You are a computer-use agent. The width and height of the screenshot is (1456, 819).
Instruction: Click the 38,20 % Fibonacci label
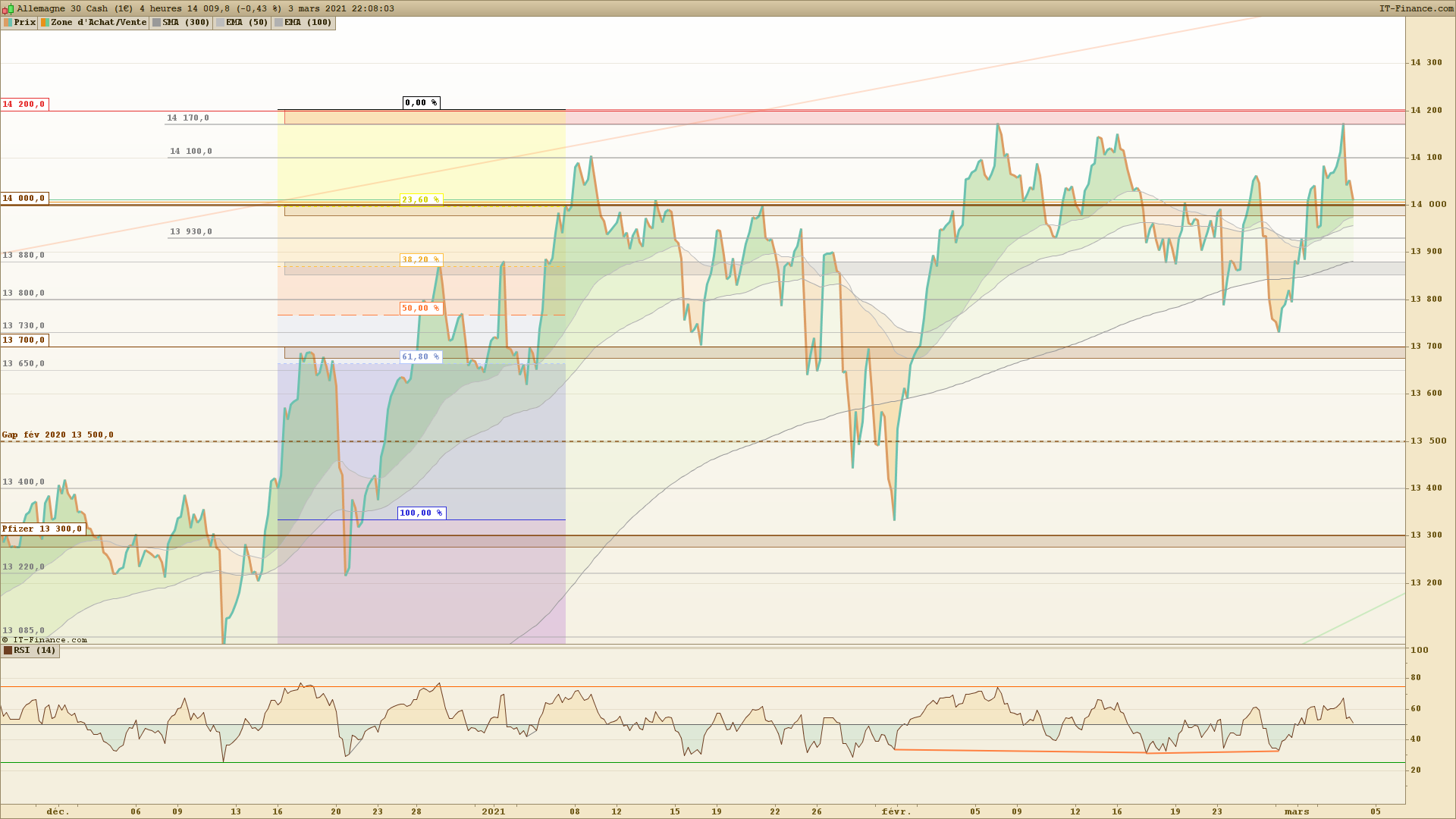(x=421, y=259)
